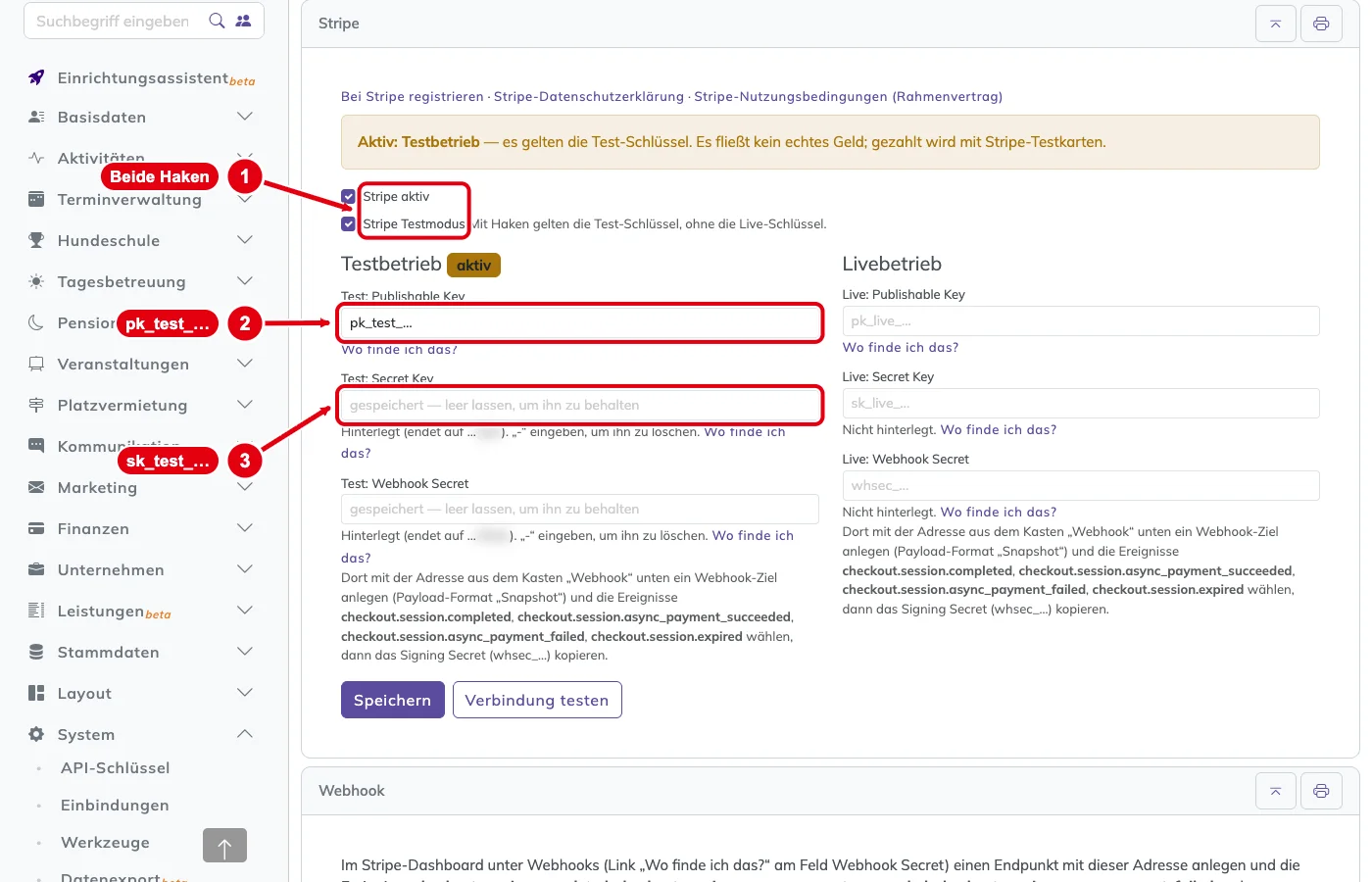Open the Werkzeuge submenu item
Viewport: 1372px width, 882px height.
pyautogui.click(x=105, y=843)
